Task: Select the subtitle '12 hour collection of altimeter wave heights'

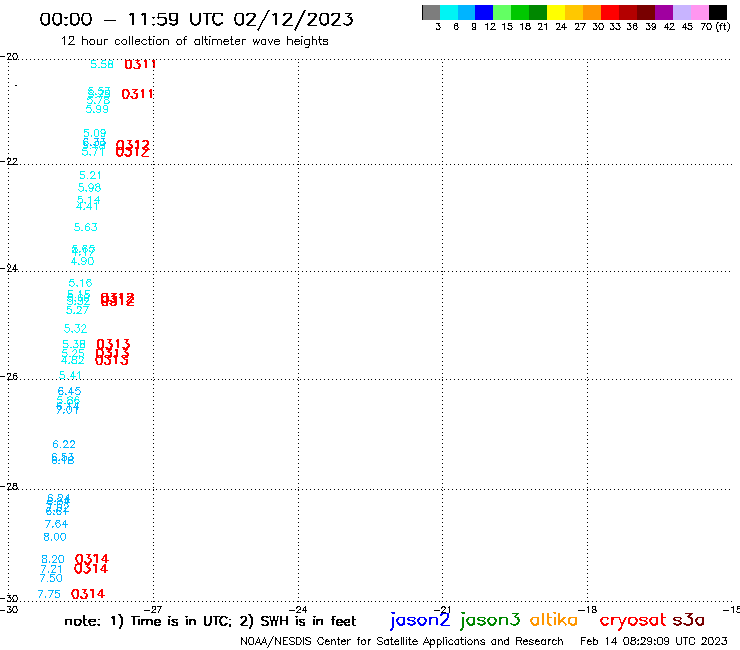Action: [x=194, y=41]
